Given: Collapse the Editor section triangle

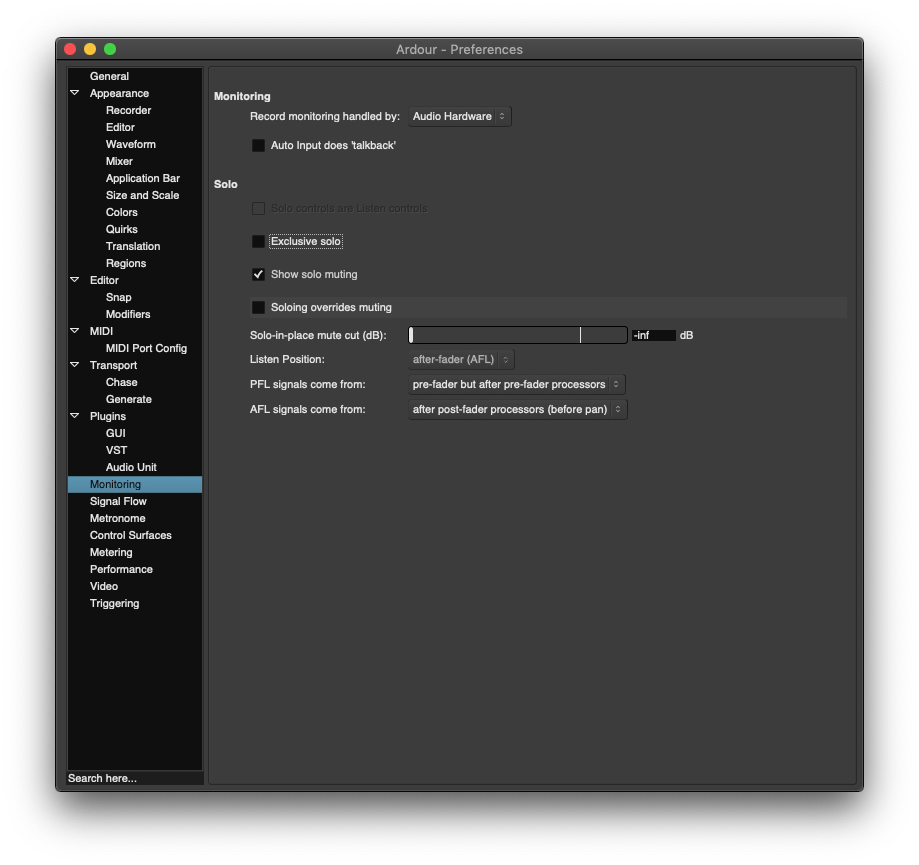Looking at the screenshot, I should 75,280.
